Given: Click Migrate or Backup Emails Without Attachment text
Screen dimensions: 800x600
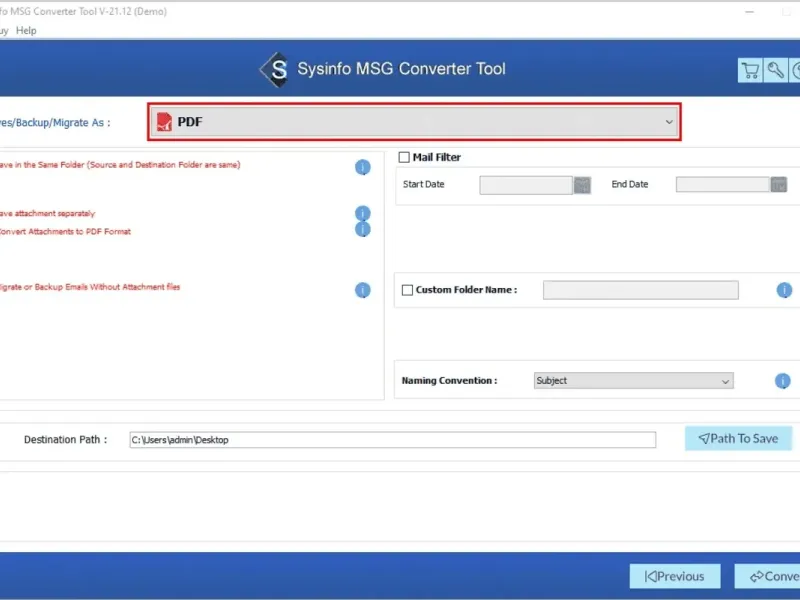Looking at the screenshot, I should 89,287.
